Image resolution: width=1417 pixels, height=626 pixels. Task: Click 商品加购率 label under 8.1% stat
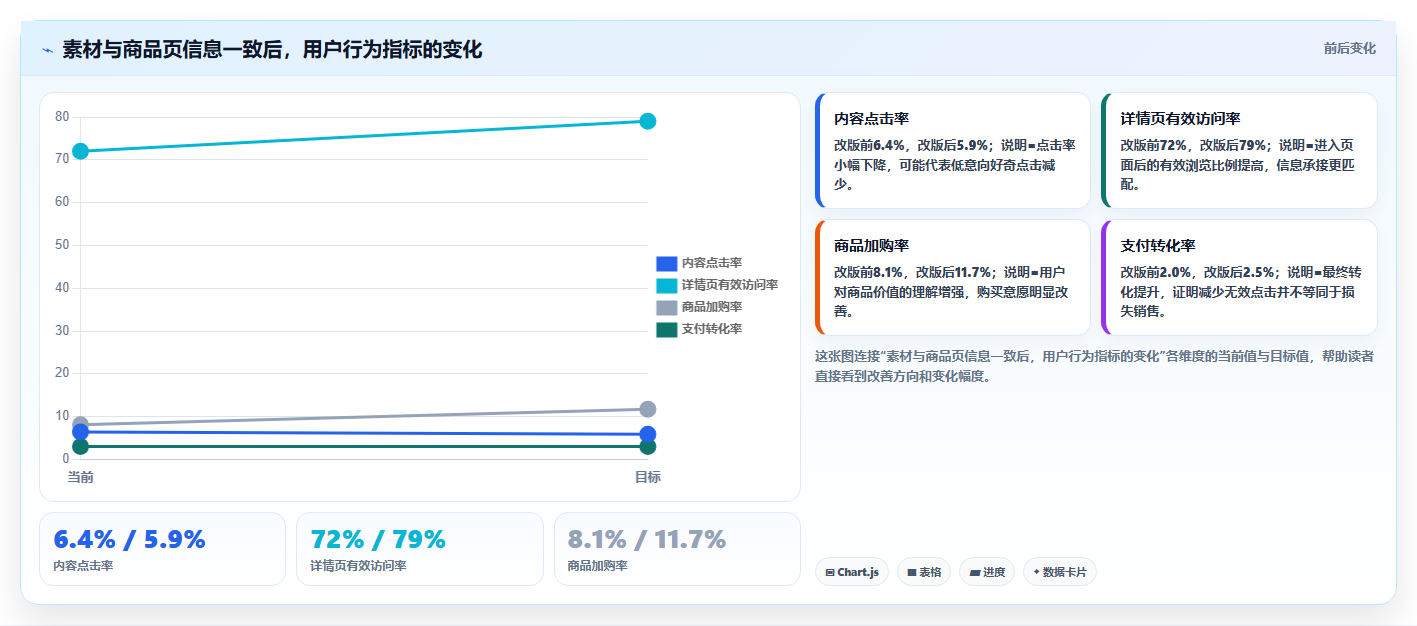pyautogui.click(x=597, y=566)
